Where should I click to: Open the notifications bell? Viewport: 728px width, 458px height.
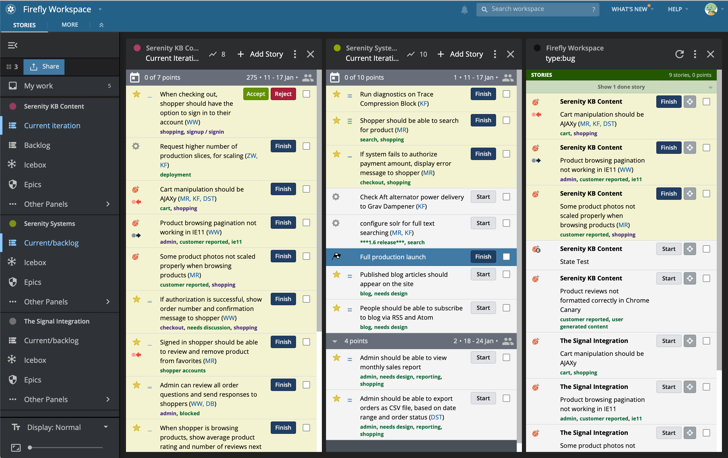click(464, 9)
